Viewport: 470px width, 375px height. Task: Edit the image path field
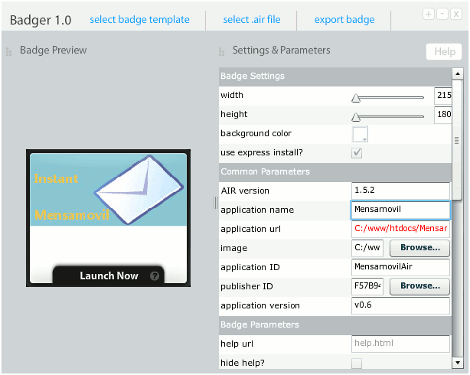(367, 248)
